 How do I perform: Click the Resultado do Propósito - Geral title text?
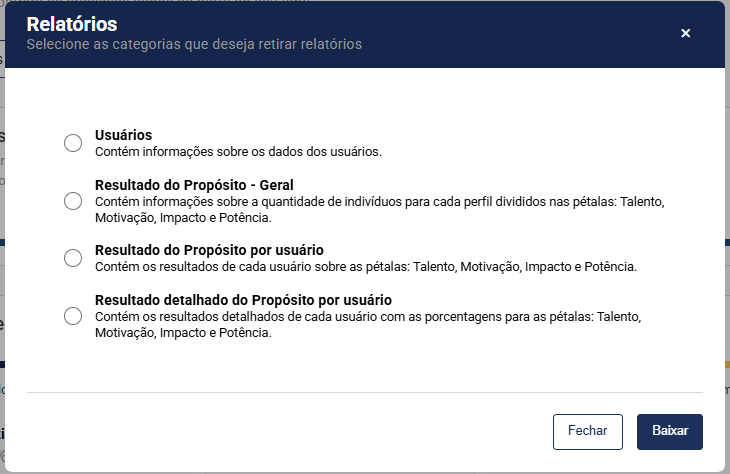(193, 185)
